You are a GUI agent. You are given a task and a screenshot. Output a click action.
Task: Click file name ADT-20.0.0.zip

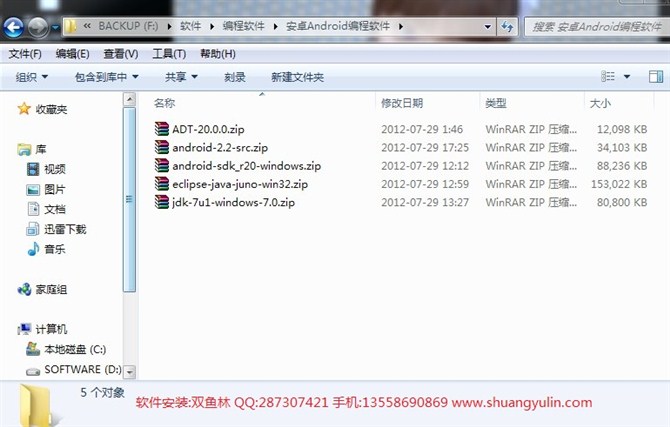tap(209, 129)
